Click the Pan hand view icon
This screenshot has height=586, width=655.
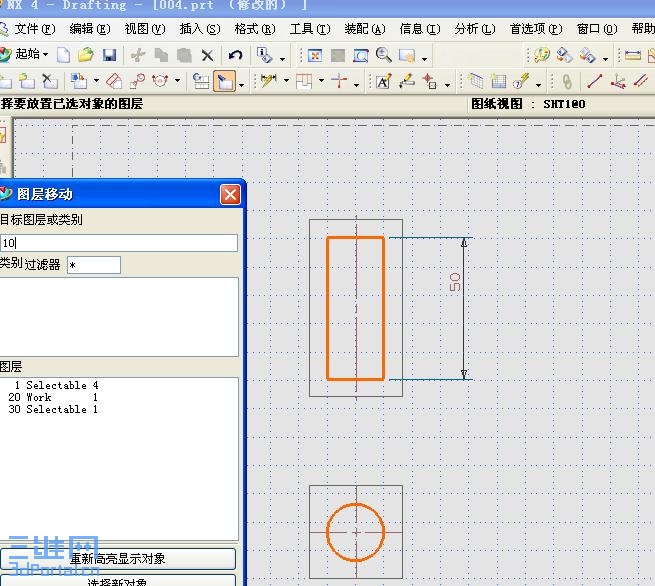point(407,55)
